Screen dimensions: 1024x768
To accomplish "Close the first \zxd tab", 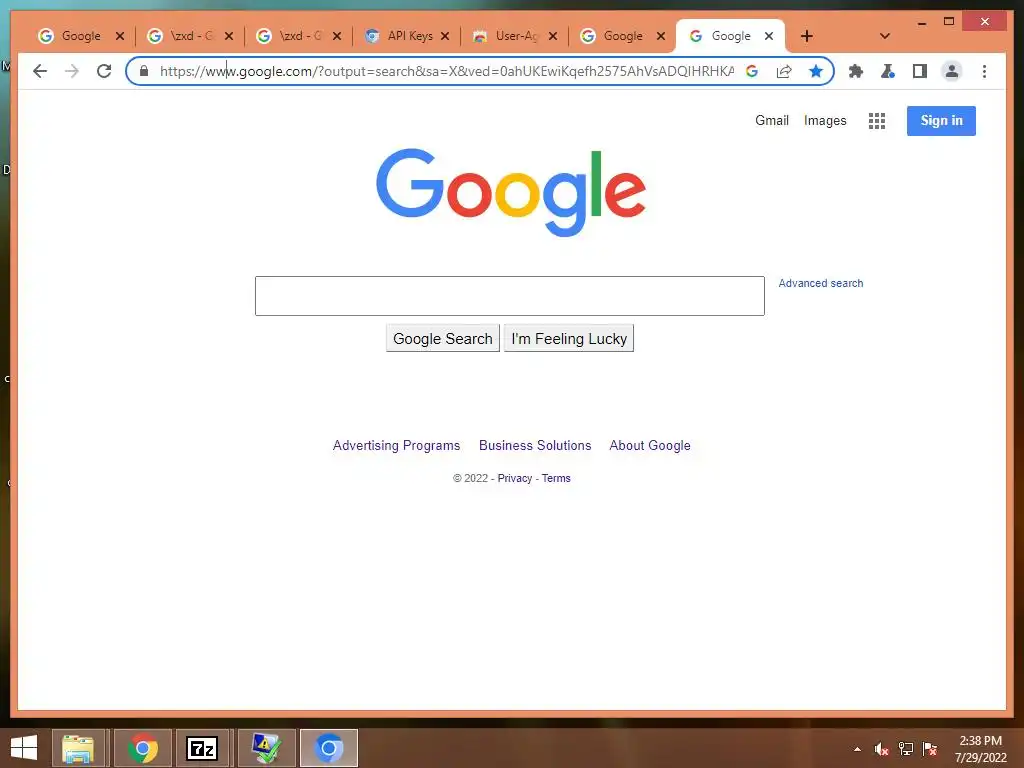I will tap(229, 36).
